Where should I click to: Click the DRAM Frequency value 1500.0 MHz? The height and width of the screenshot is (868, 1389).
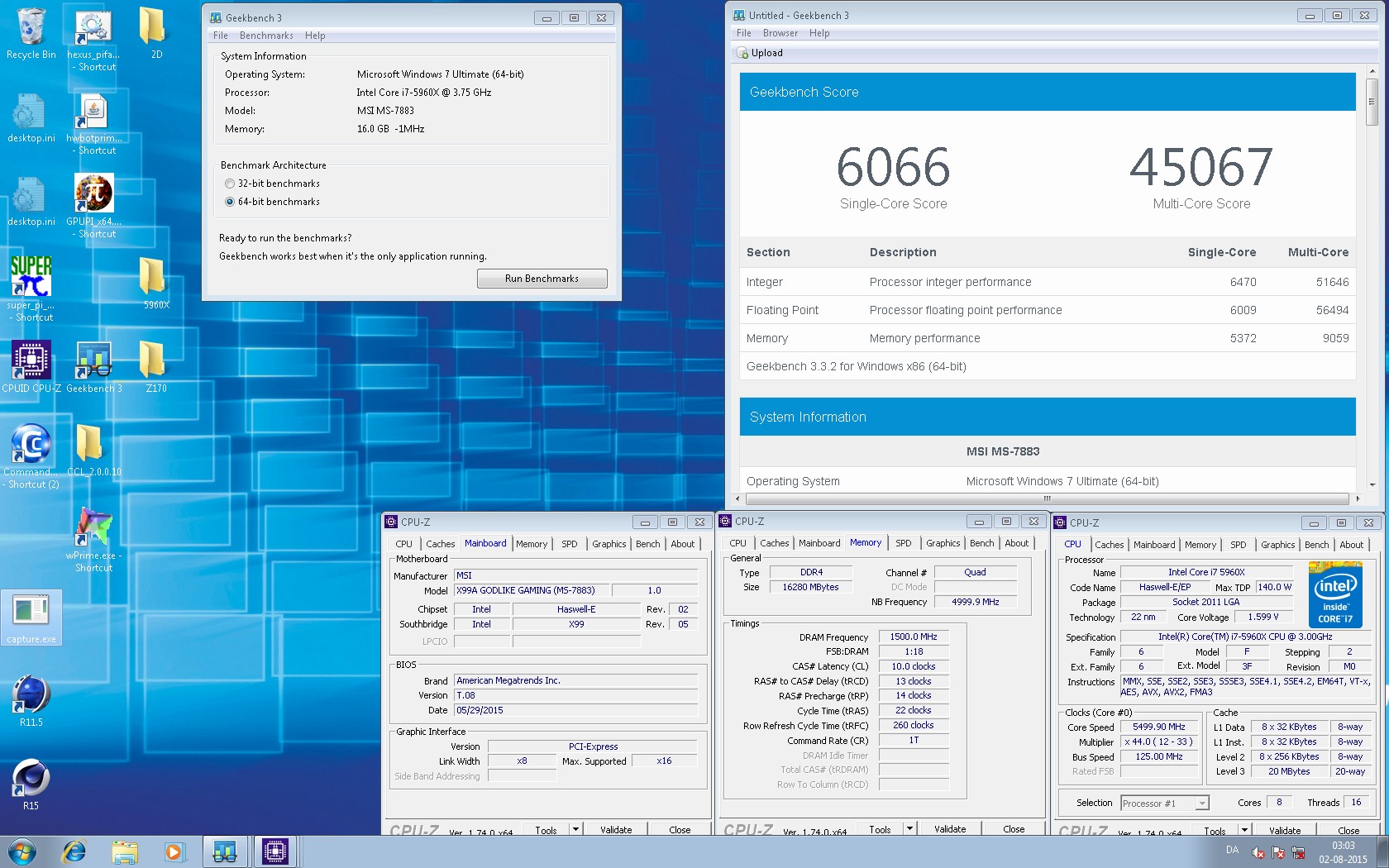click(x=914, y=637)
